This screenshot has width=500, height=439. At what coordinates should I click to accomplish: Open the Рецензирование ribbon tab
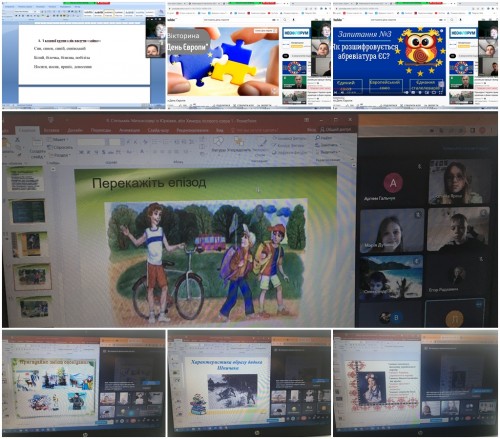coord(192,130)
